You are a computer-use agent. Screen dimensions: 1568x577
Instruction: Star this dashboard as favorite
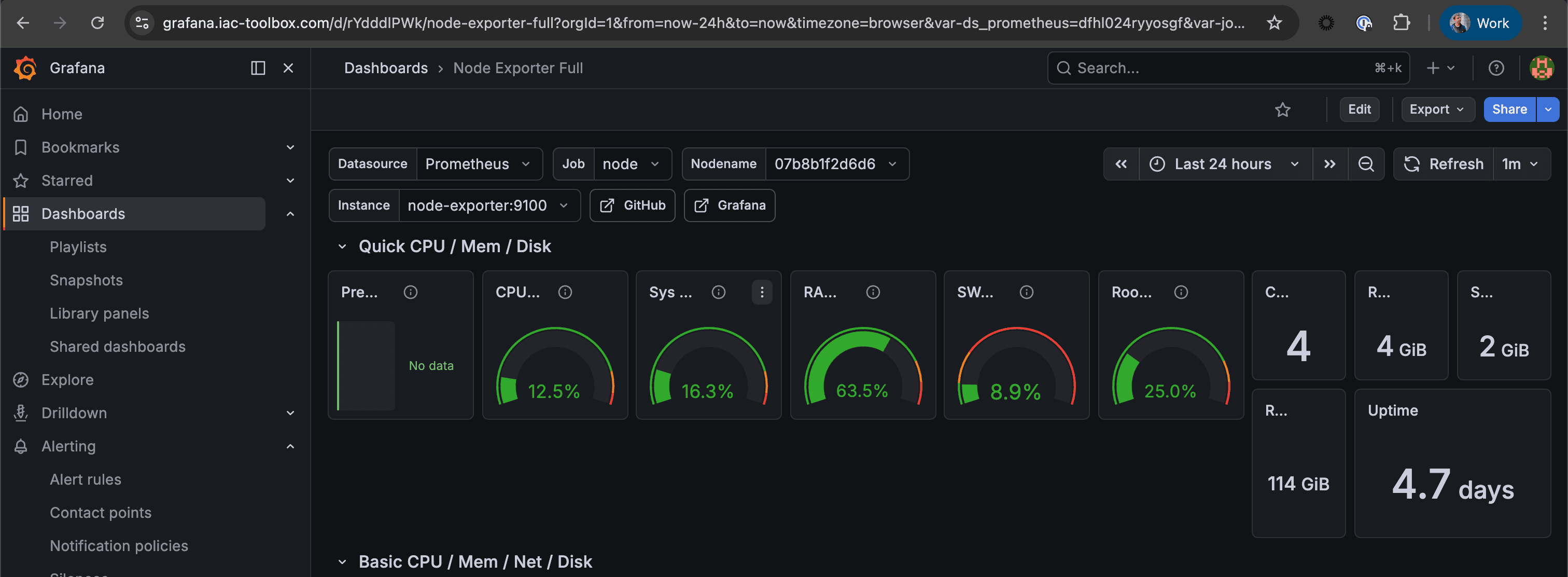coord(1282,109)
